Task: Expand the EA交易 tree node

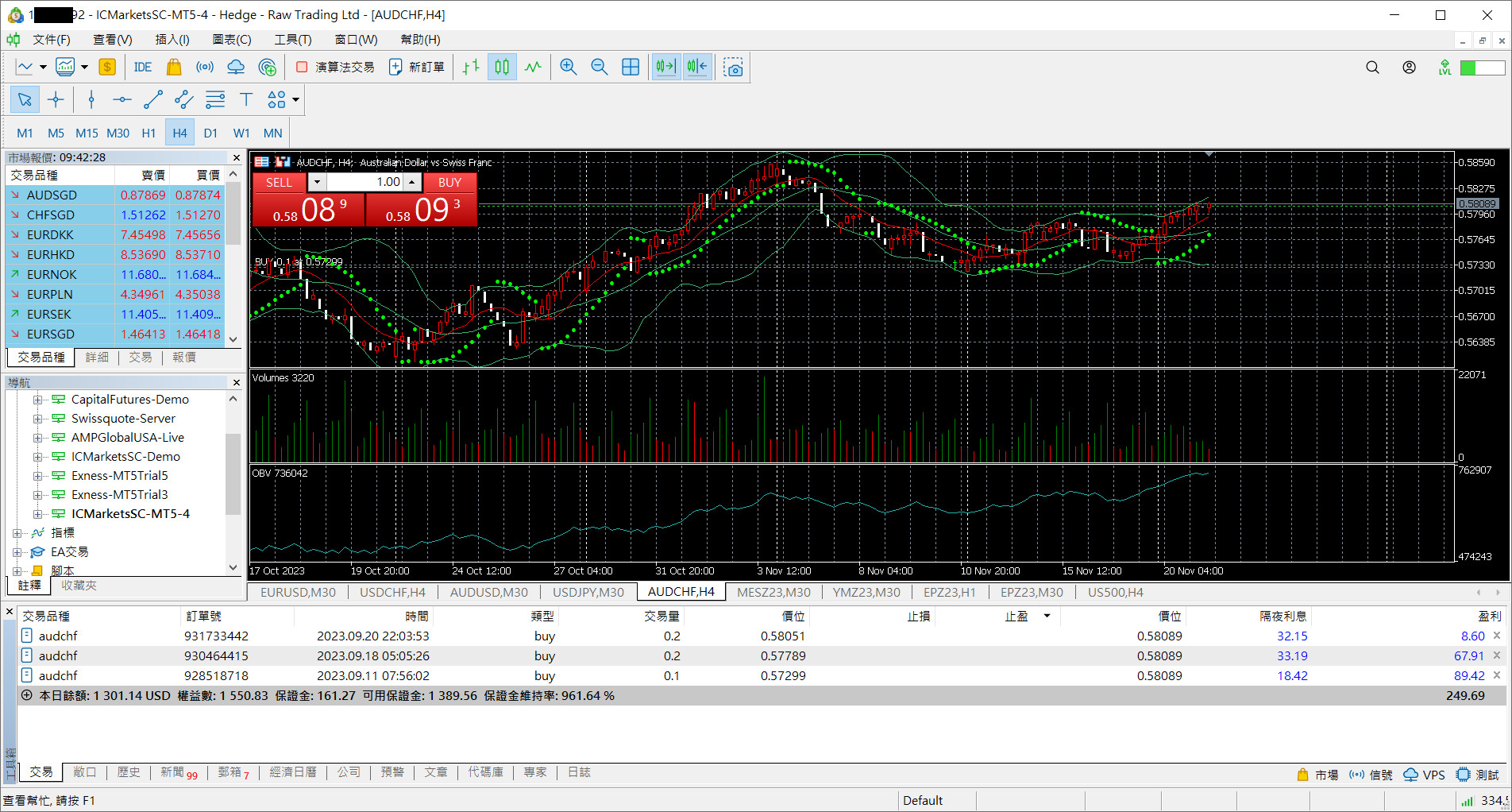Action: (x=17, y=552)
